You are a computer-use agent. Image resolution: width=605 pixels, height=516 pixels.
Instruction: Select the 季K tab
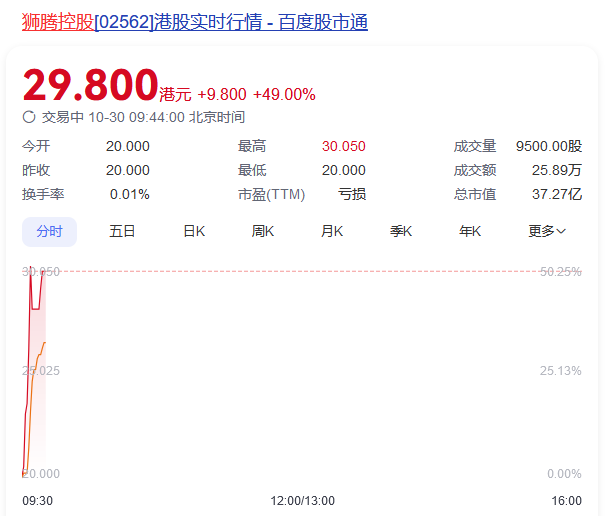pyautogui.click(x=401, y=231)
